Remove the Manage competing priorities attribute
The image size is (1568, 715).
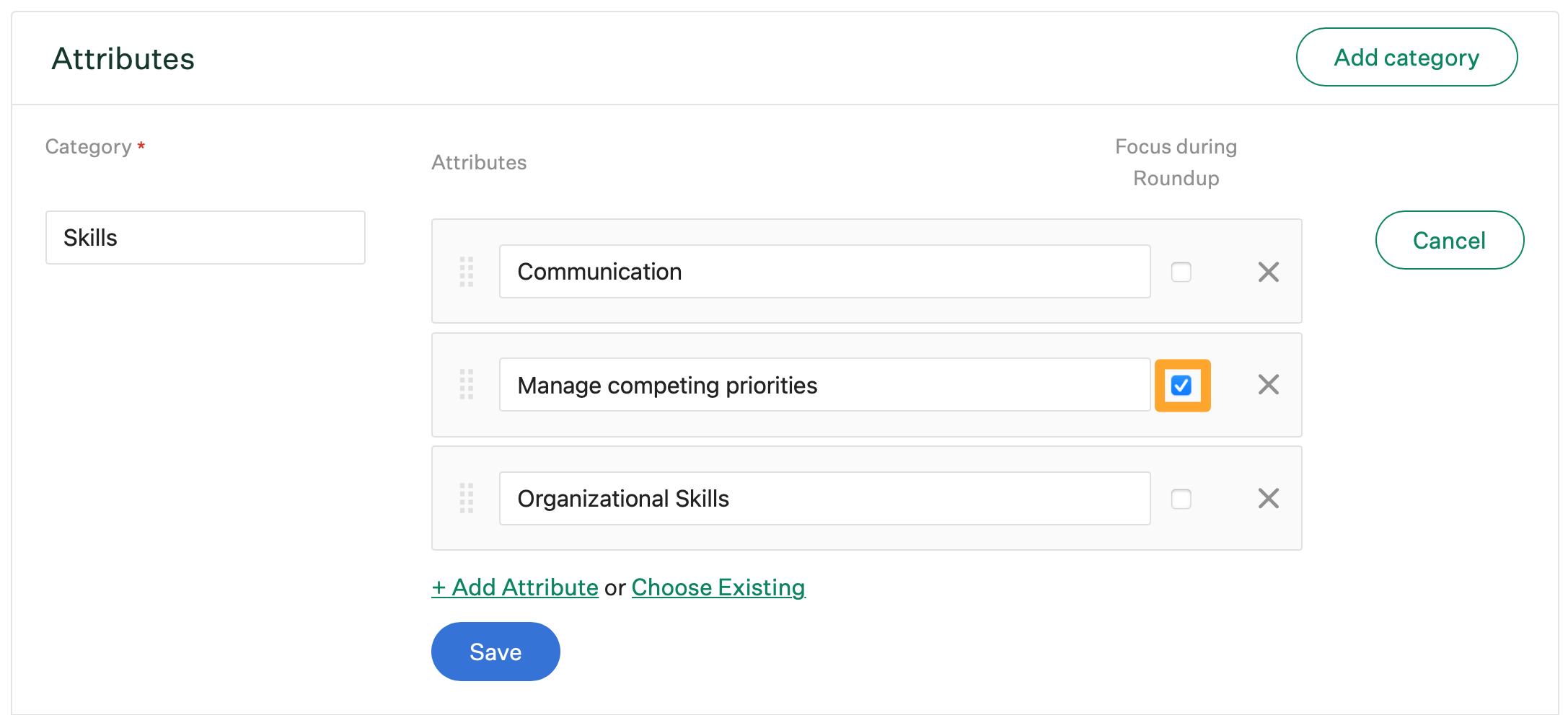1268,385
